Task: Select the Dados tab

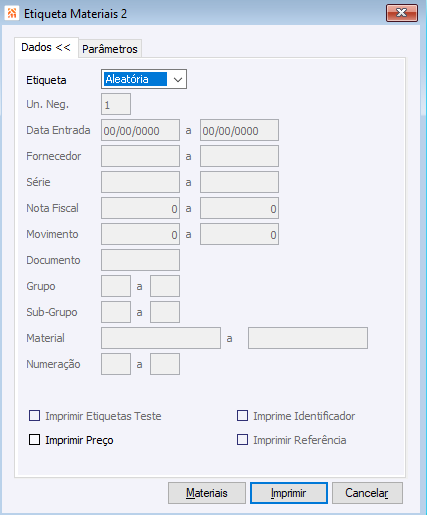Action: coord(46,47)
